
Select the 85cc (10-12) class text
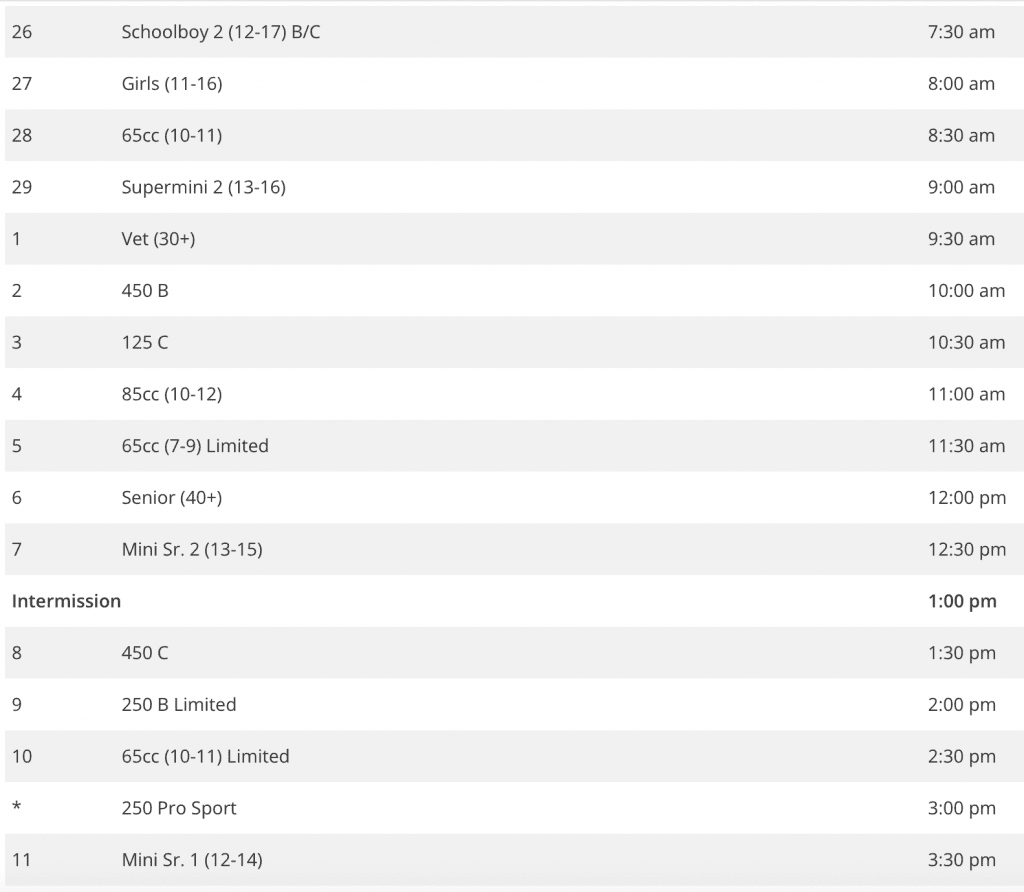pos(172,394)
